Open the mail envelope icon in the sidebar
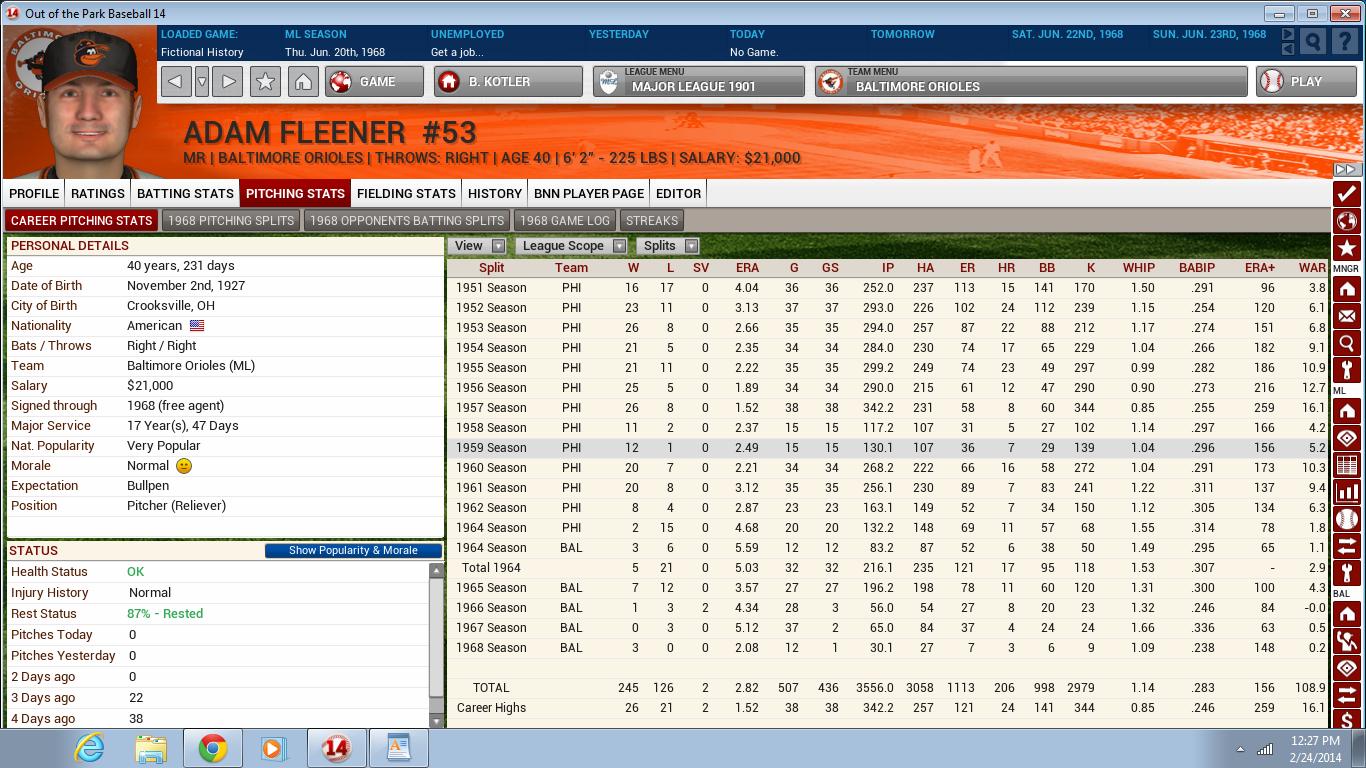This screenshot has width=1366, height=768. click(1347, 316)
